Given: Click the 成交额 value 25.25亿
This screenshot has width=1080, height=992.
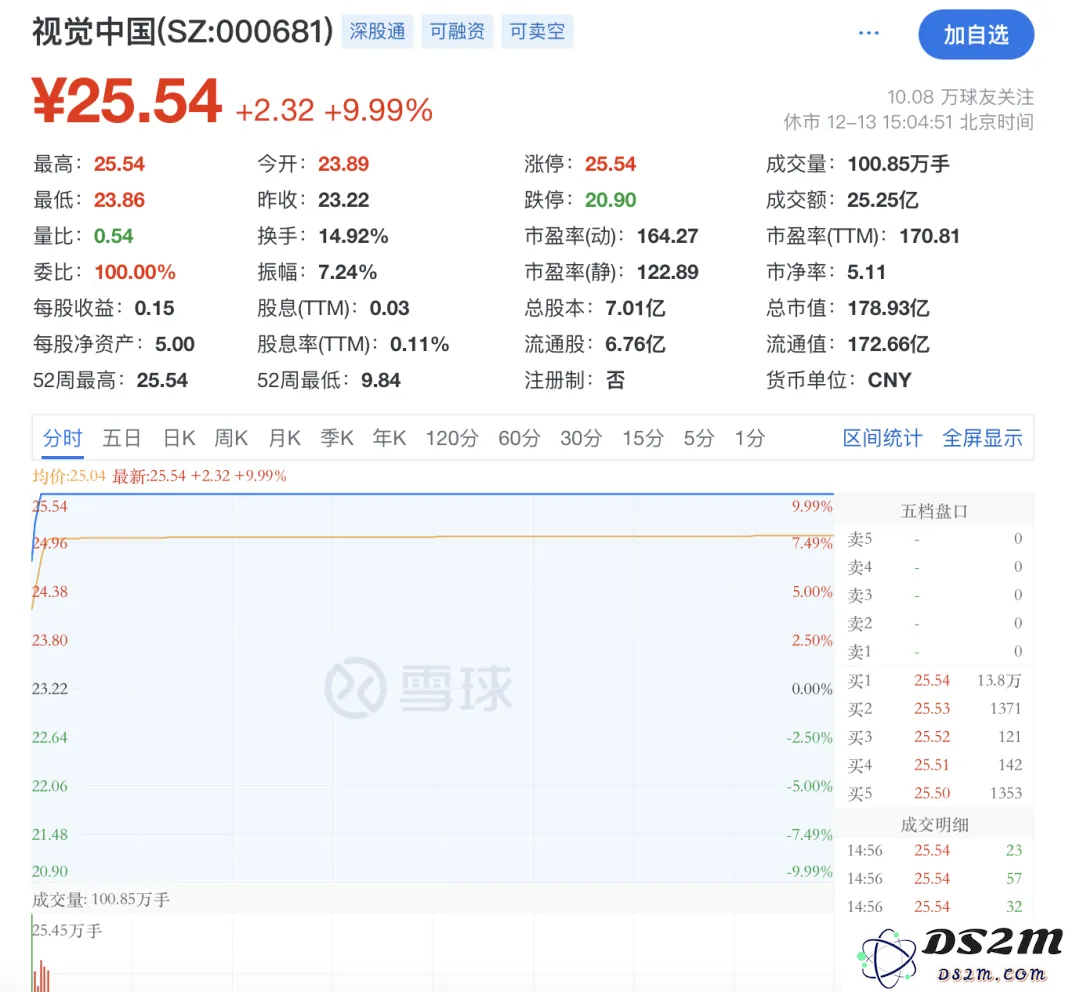Looking at the screenshot, I should coord(883,200).
